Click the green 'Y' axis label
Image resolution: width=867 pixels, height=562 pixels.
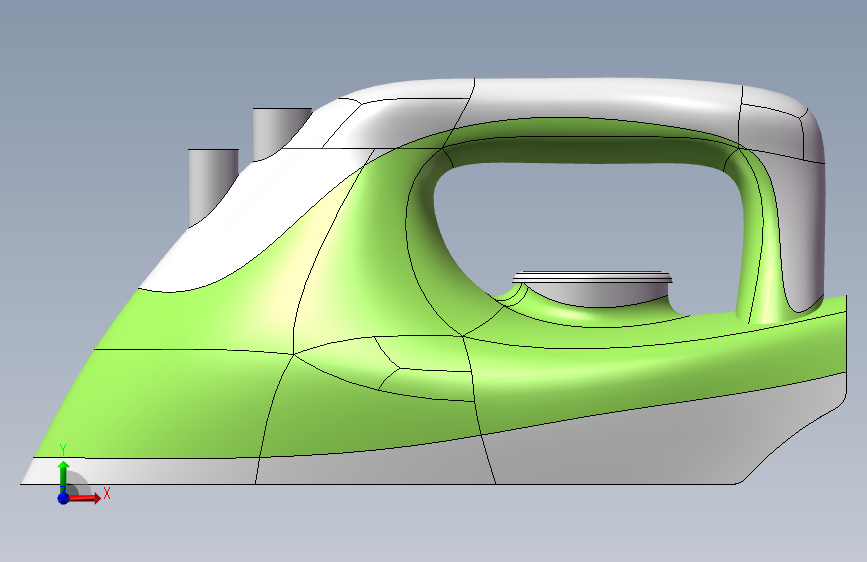(x=63, y=450)
